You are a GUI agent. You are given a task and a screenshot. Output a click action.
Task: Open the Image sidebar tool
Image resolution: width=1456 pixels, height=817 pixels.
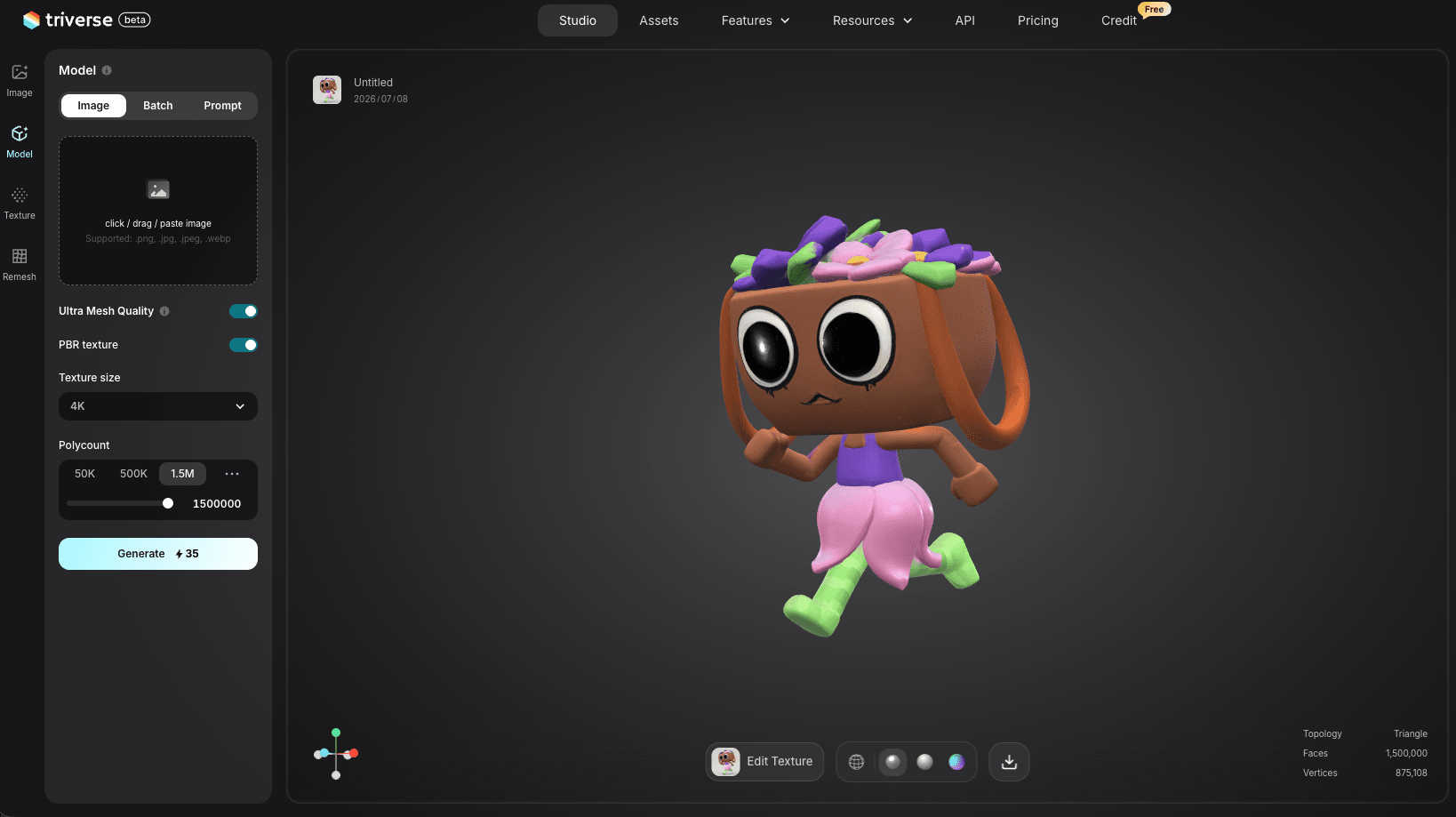20,80
